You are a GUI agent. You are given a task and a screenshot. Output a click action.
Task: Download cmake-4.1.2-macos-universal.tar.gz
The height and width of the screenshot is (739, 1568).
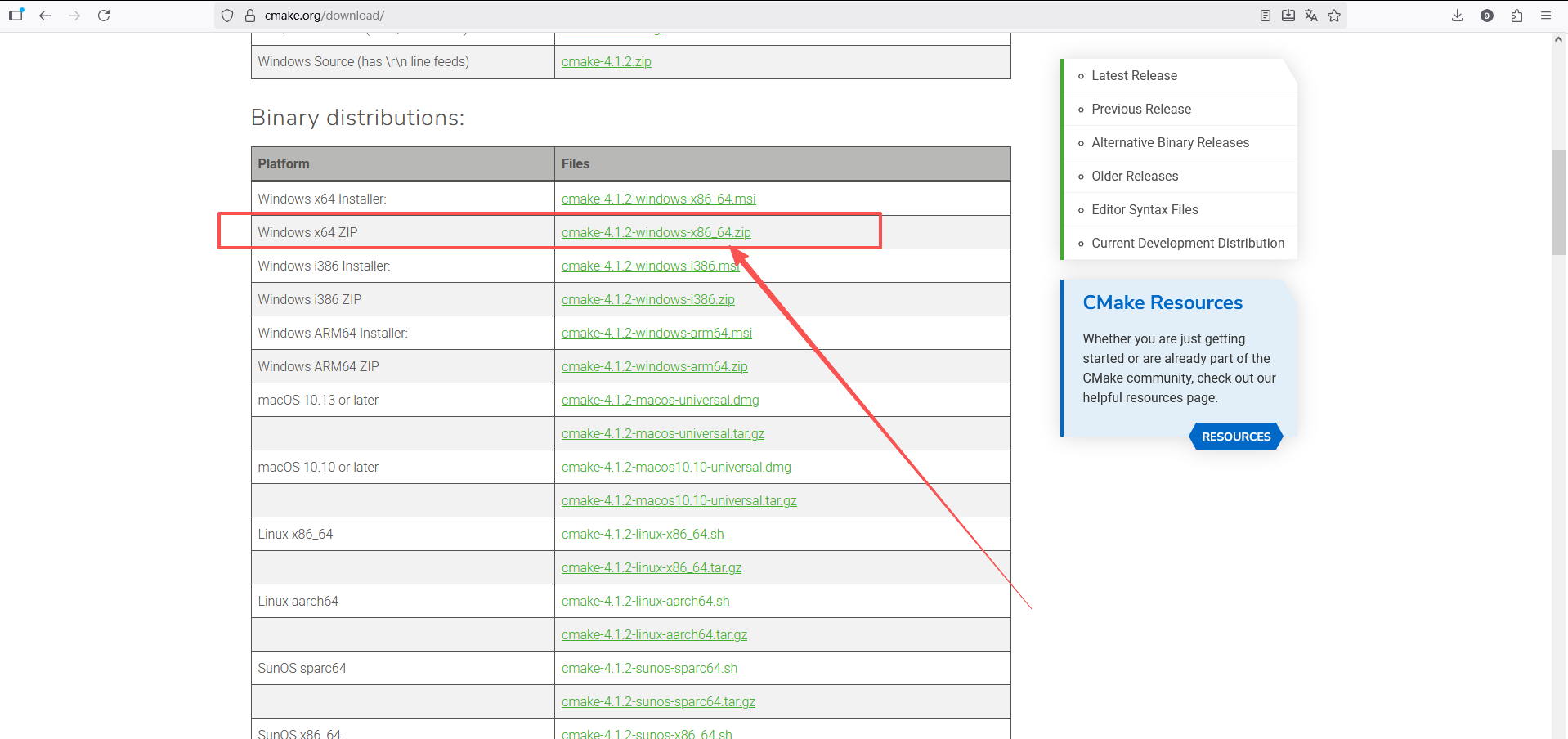[x=663, y=433]
